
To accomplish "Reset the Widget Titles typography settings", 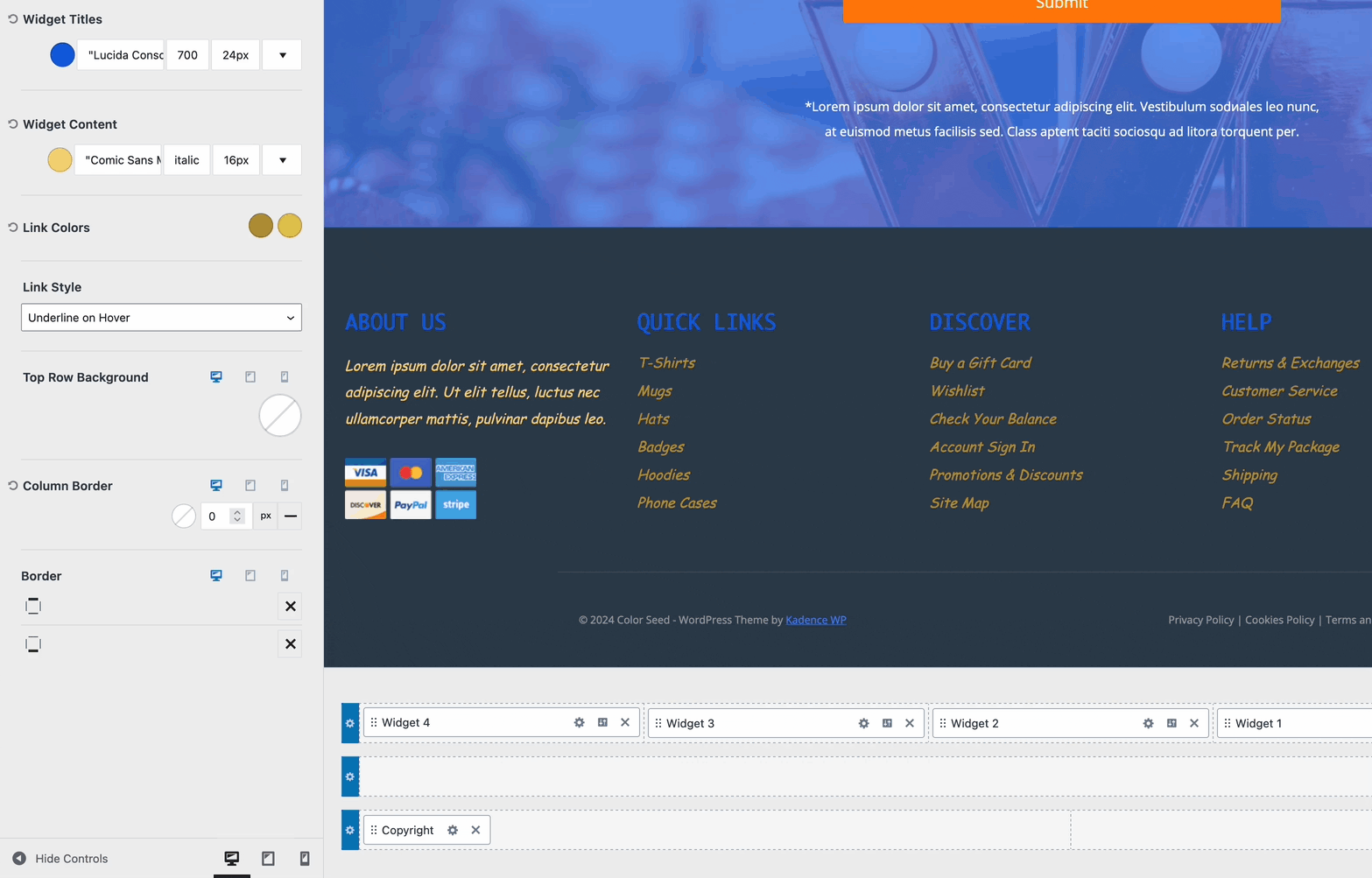I will click(11, 18).
